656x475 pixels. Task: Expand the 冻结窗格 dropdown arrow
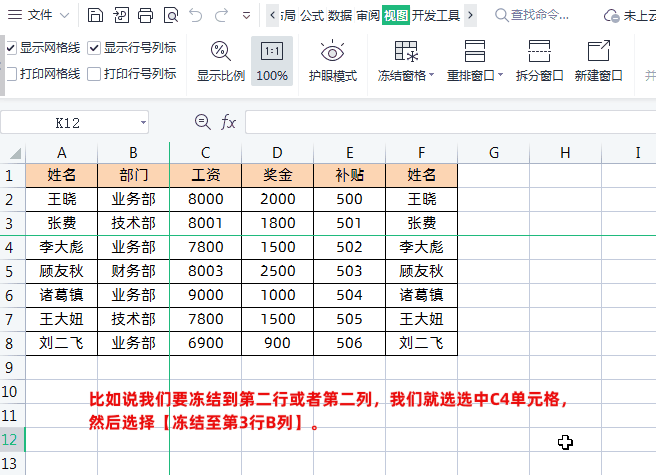[x=431, y=75]
